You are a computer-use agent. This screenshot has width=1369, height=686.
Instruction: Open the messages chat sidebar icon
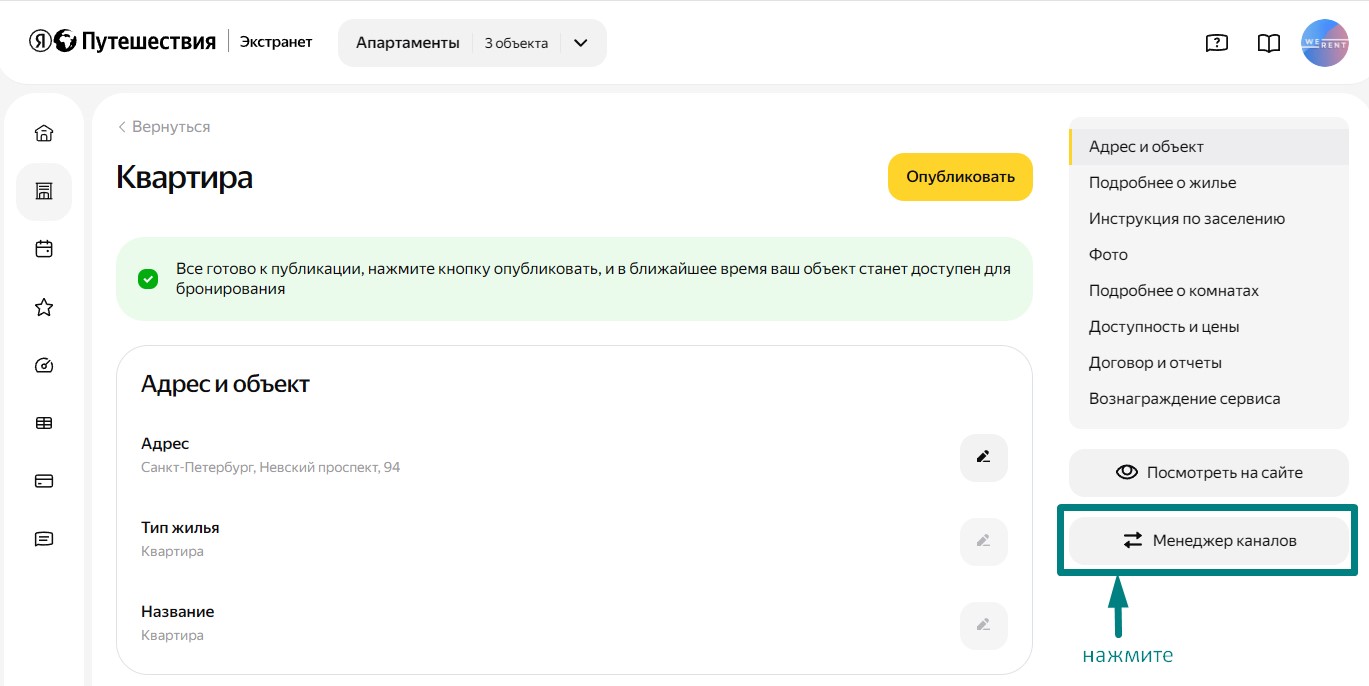click(x=44, y=539)
